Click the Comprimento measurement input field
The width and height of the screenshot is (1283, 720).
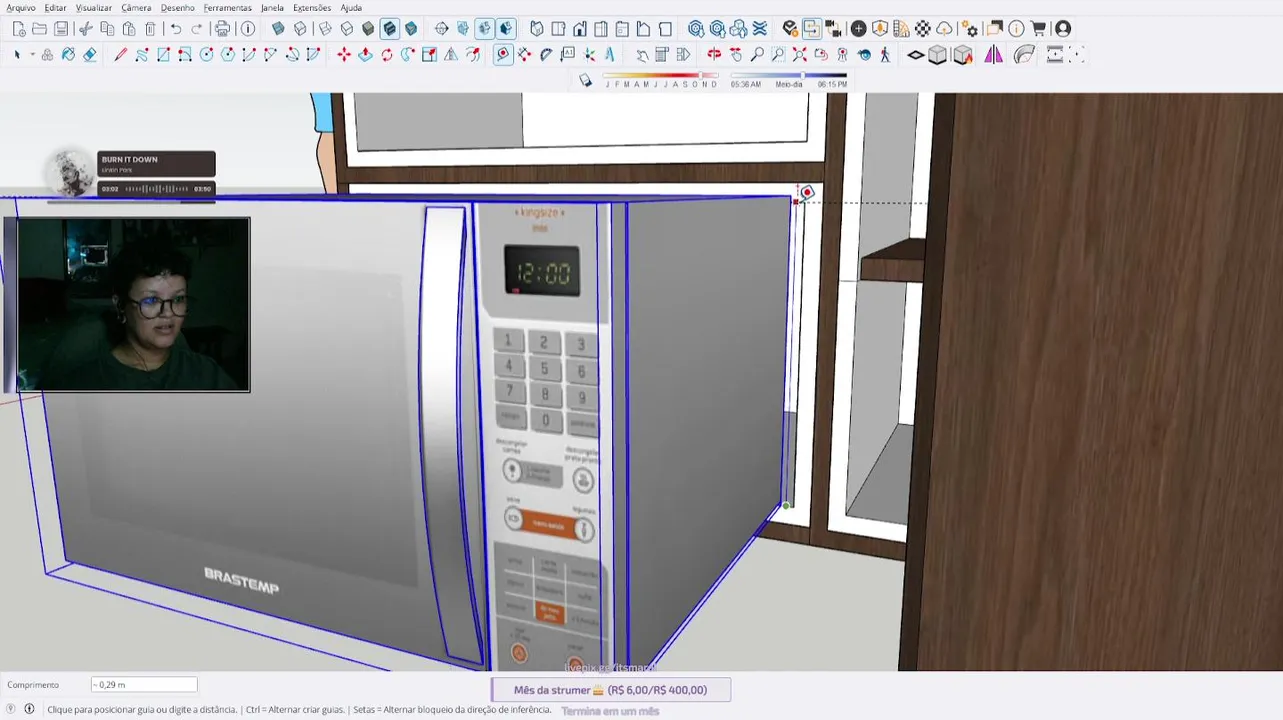point(144,685)
